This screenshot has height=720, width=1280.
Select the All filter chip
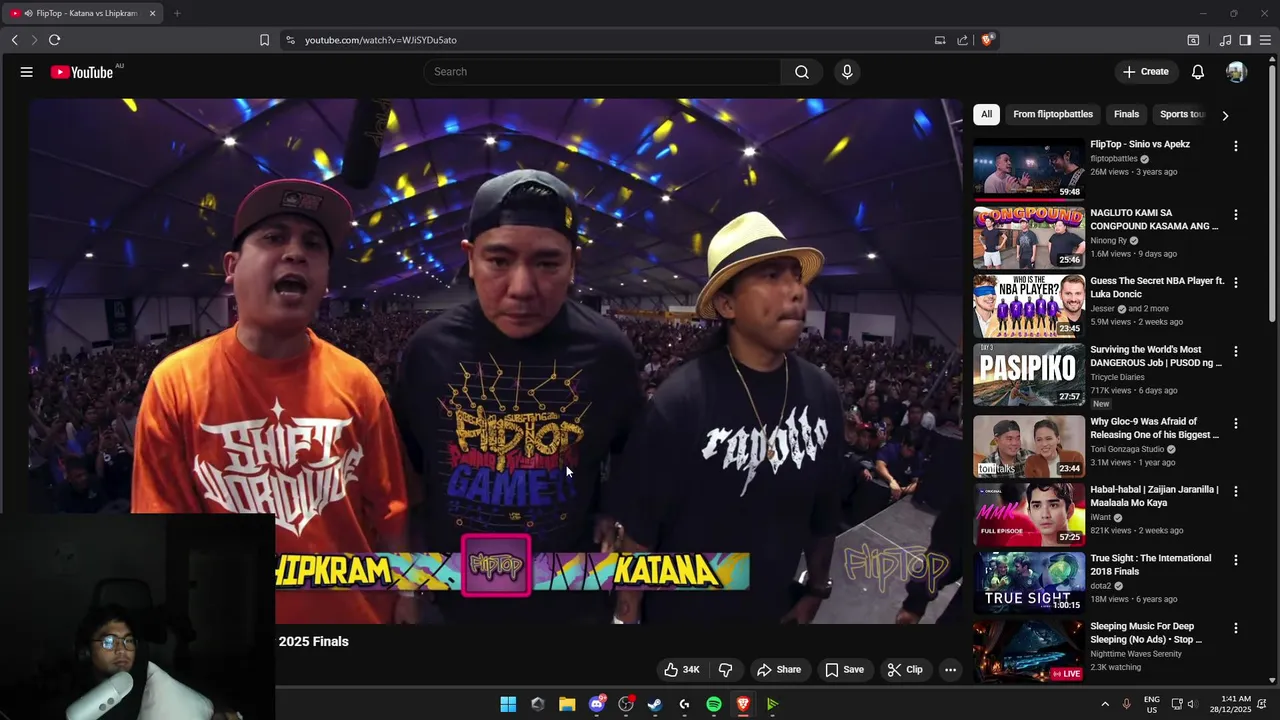986,114
